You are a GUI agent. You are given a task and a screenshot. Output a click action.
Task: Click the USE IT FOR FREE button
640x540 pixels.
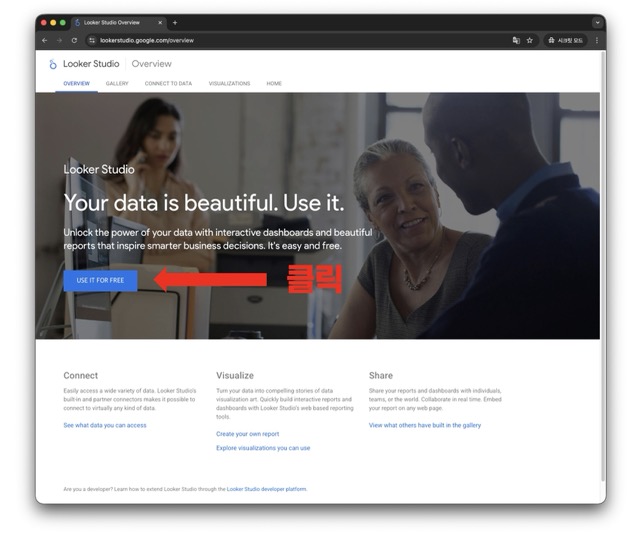coord(100,280)
